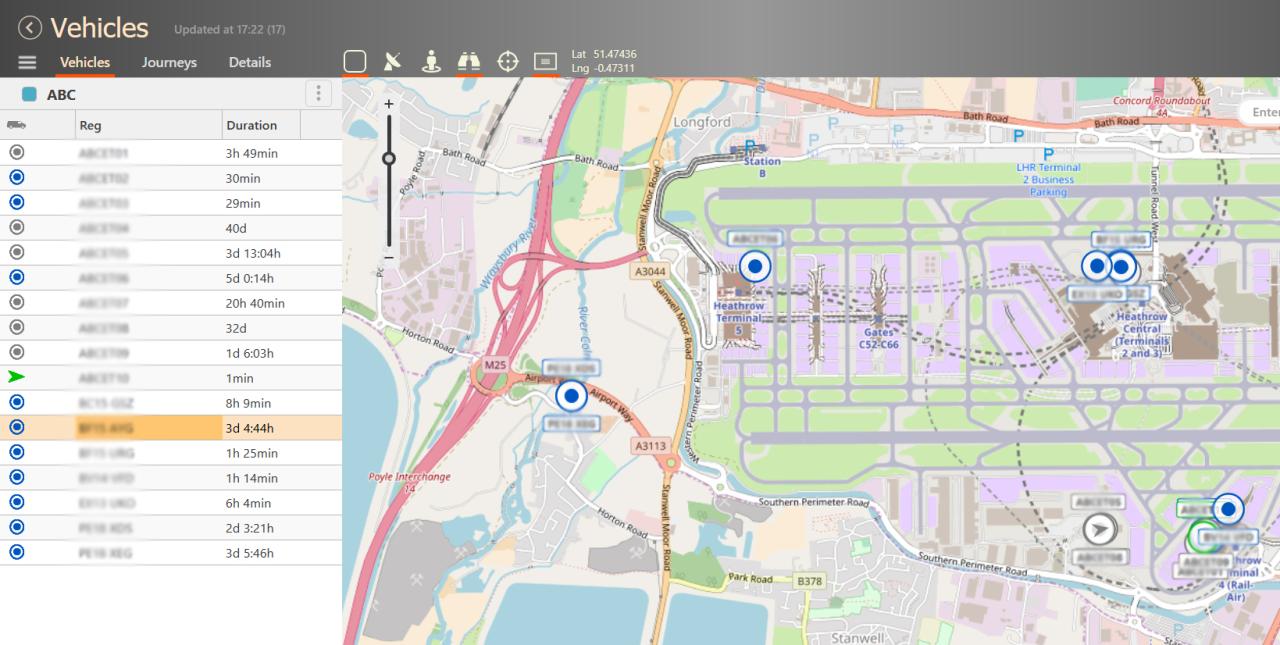
Task: Select the status radio icon next to ABCET01
Action: [14, 151]
